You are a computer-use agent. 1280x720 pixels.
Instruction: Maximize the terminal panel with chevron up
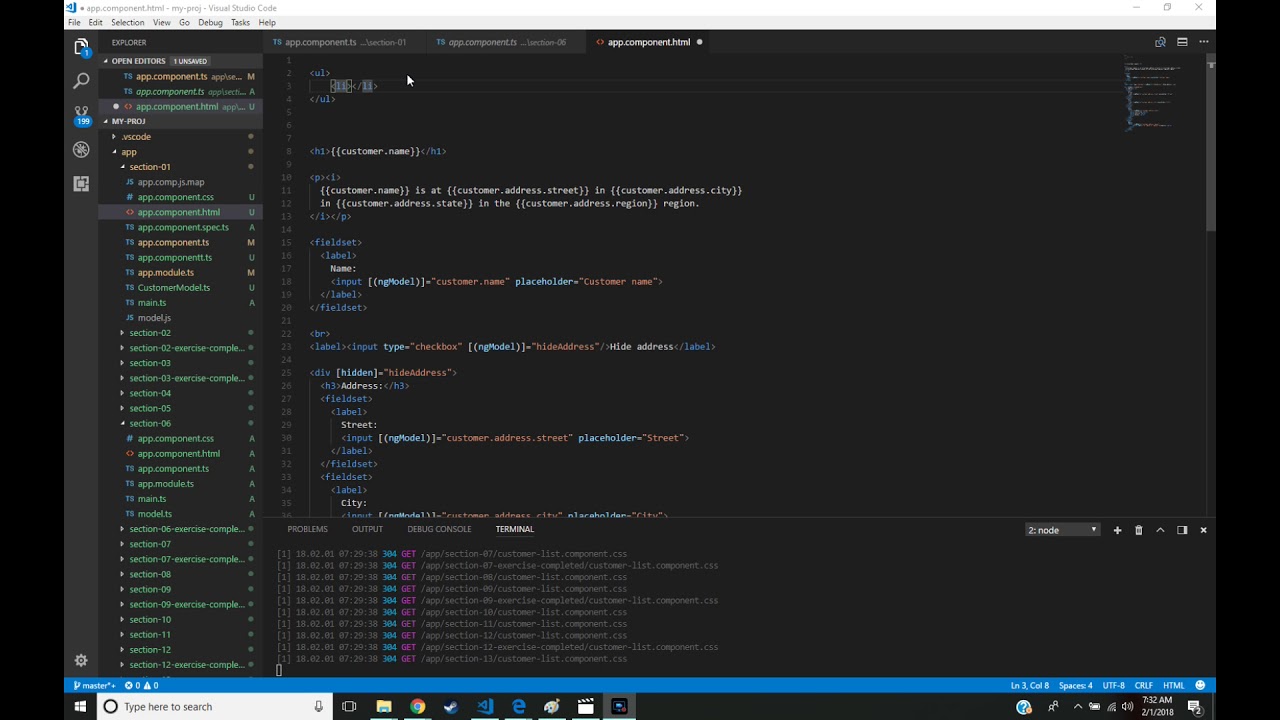[1160, 530]
